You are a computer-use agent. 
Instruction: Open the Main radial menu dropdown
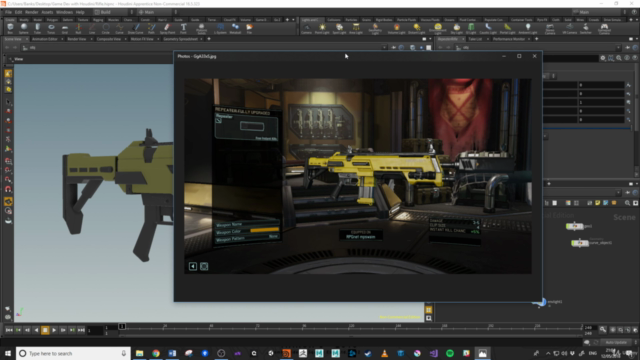click(x=155, y=12)
